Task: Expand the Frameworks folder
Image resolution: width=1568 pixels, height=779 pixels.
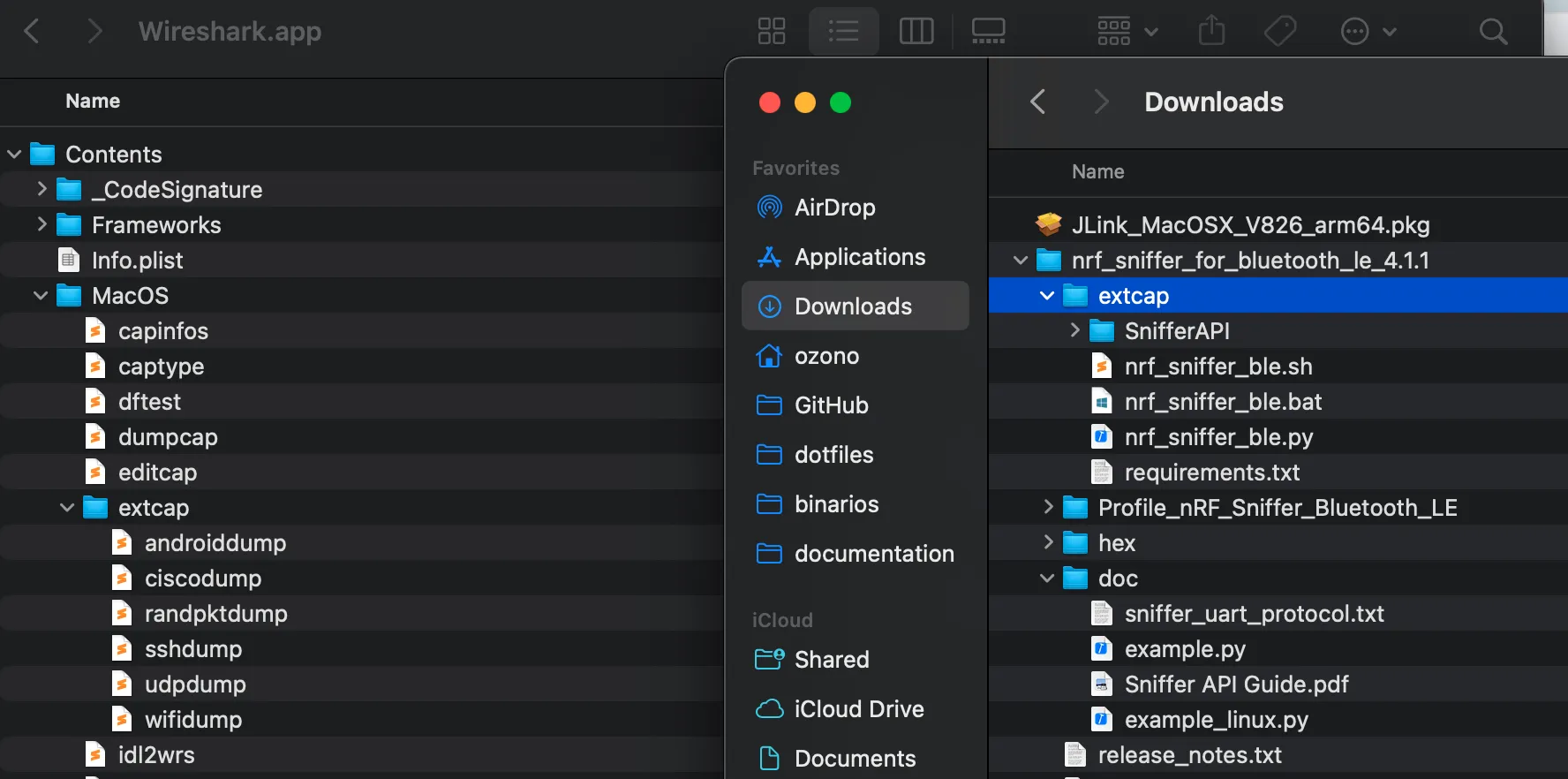Action: pyautogui.click(x=41, y=224)
